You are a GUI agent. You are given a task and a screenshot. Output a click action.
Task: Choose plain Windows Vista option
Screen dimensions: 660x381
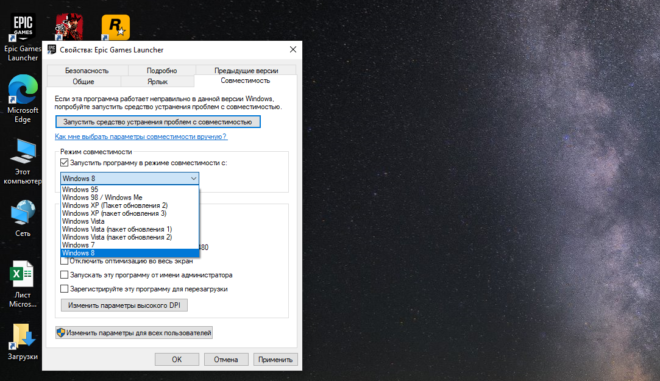click(130, 221)
